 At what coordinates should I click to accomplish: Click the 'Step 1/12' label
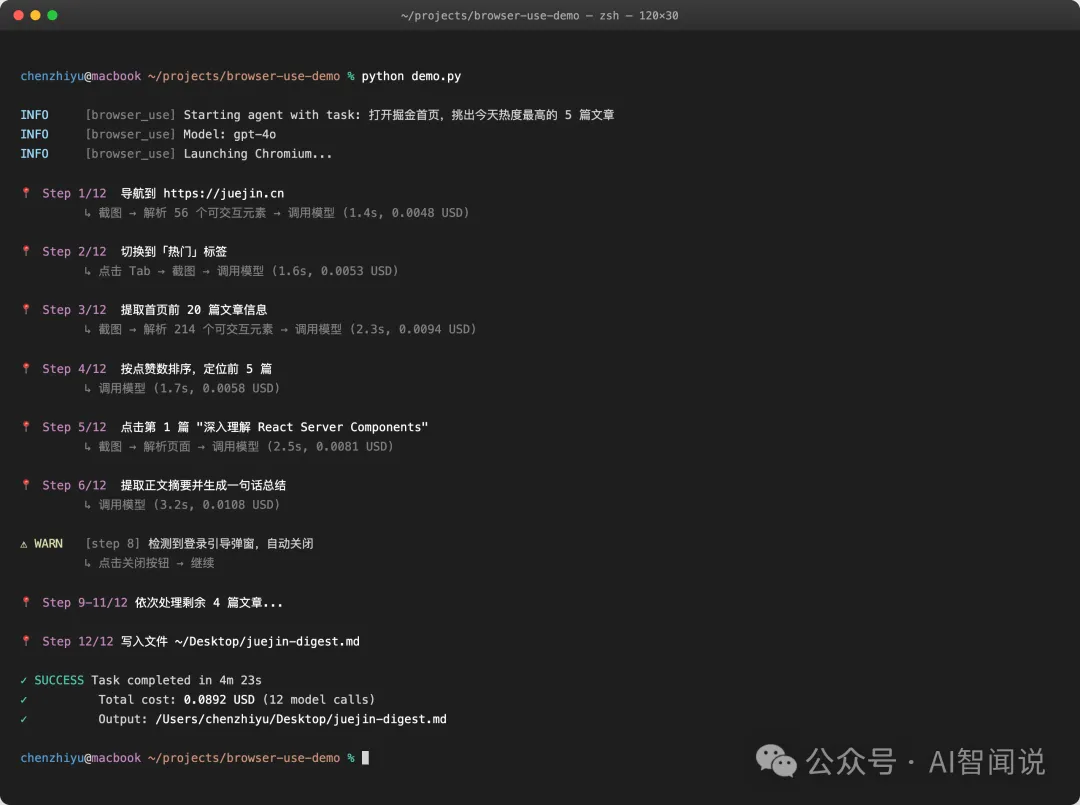(x=74, y=194)
